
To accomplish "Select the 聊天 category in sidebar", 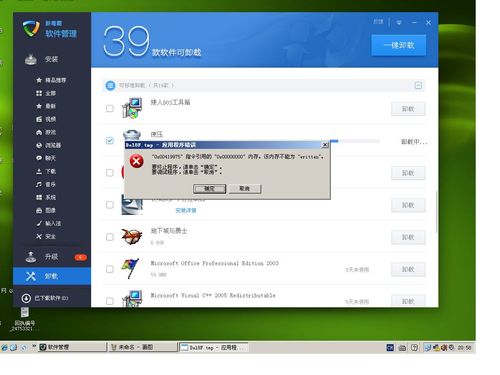I will [46, 158].
